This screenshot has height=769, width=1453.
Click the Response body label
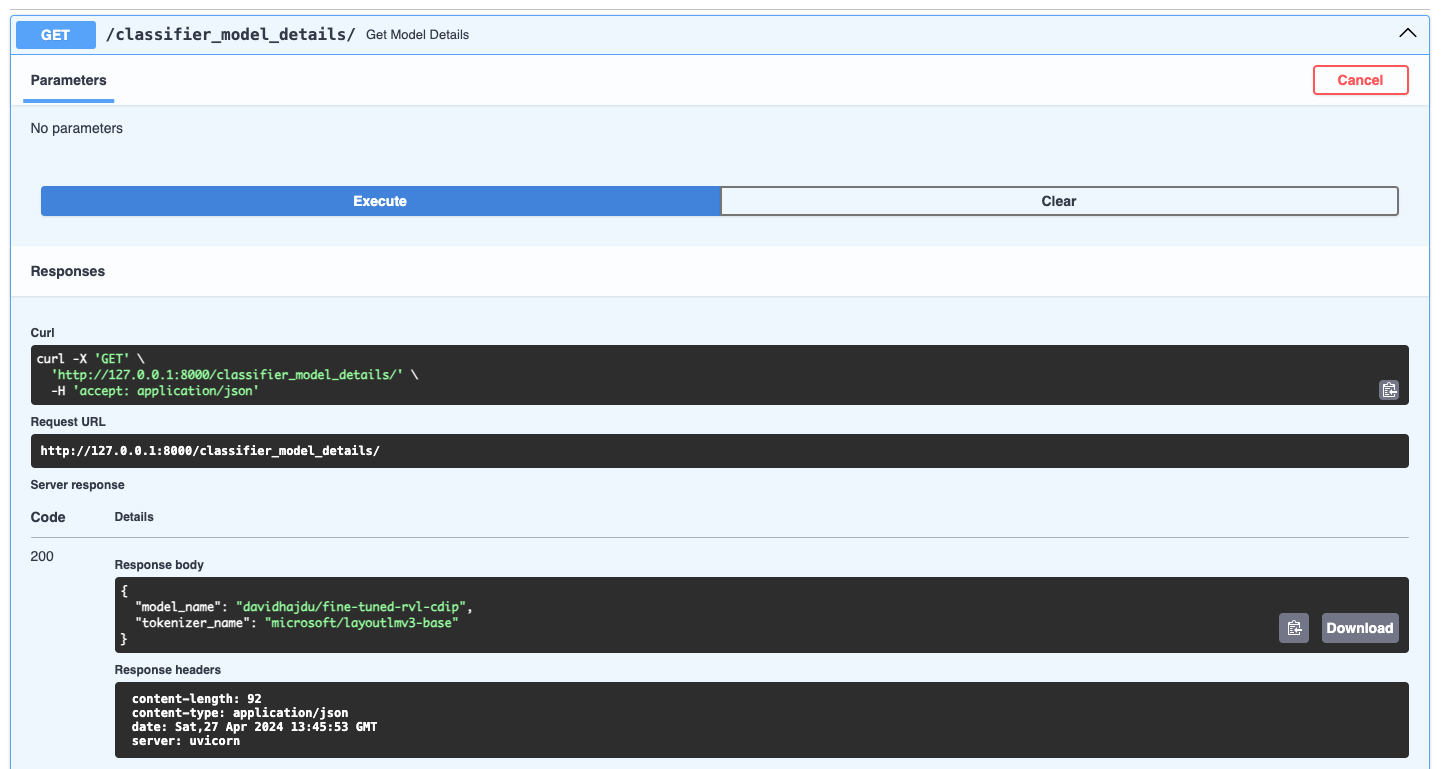point(159,565)
